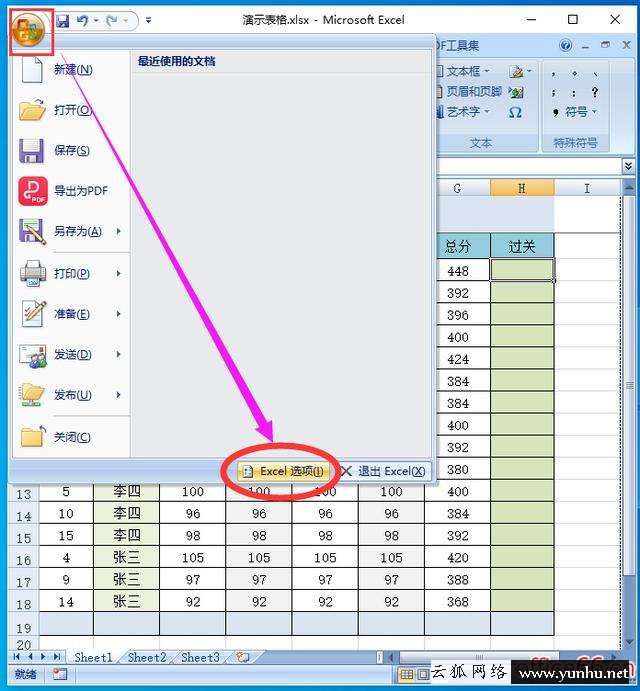This screenshot has width=640, height=691.
Task: Click the printer icon
Action: pyautogui.click(x=33, y=274)
